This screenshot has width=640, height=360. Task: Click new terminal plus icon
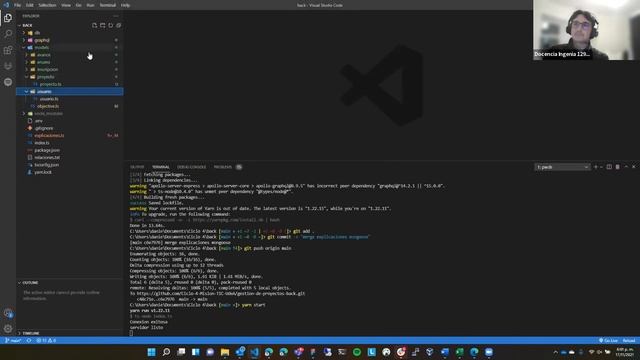click(x=596, y=167)
